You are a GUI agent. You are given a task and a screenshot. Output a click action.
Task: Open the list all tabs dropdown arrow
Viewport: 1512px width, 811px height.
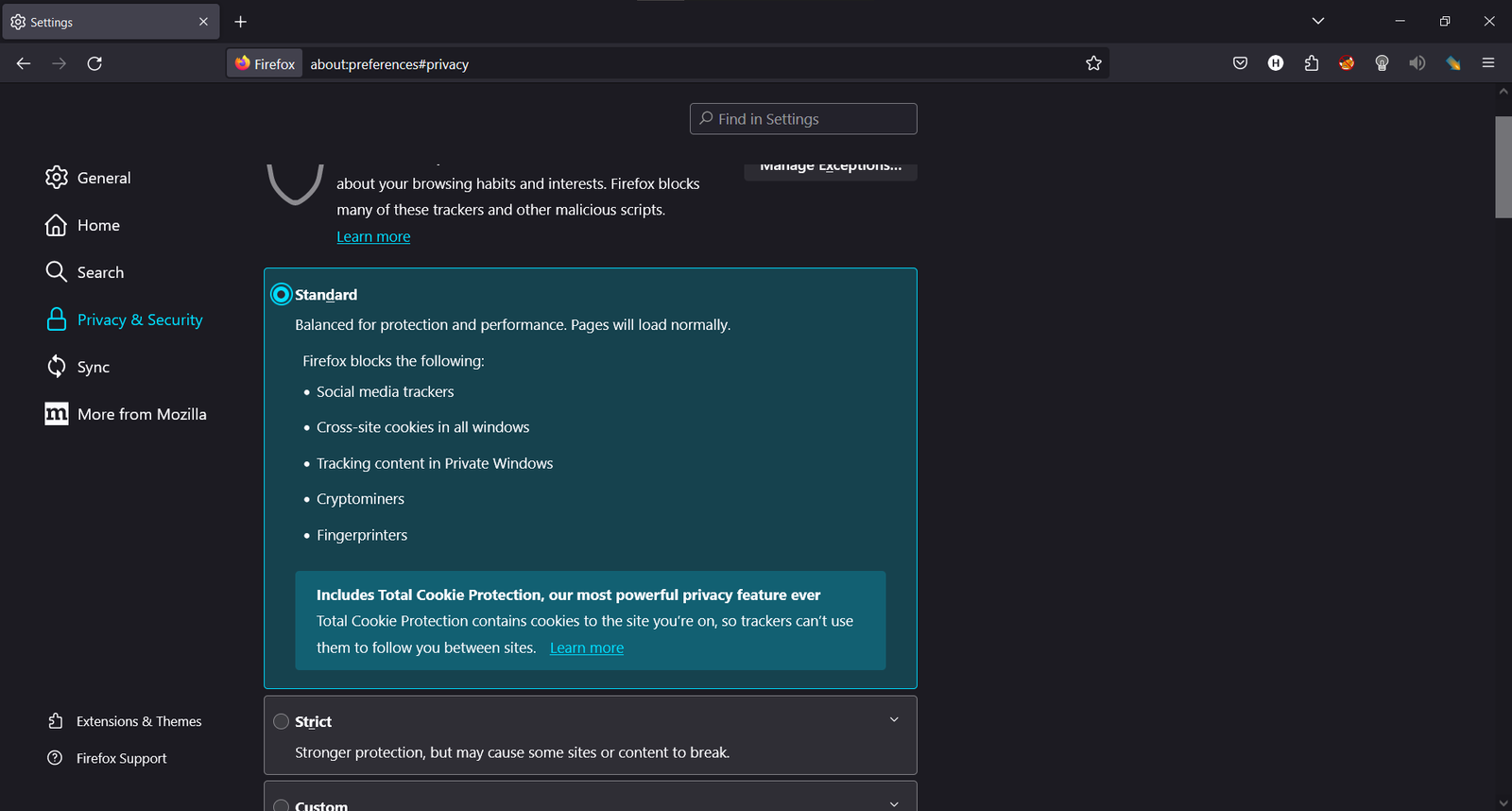pos(1318,21)
